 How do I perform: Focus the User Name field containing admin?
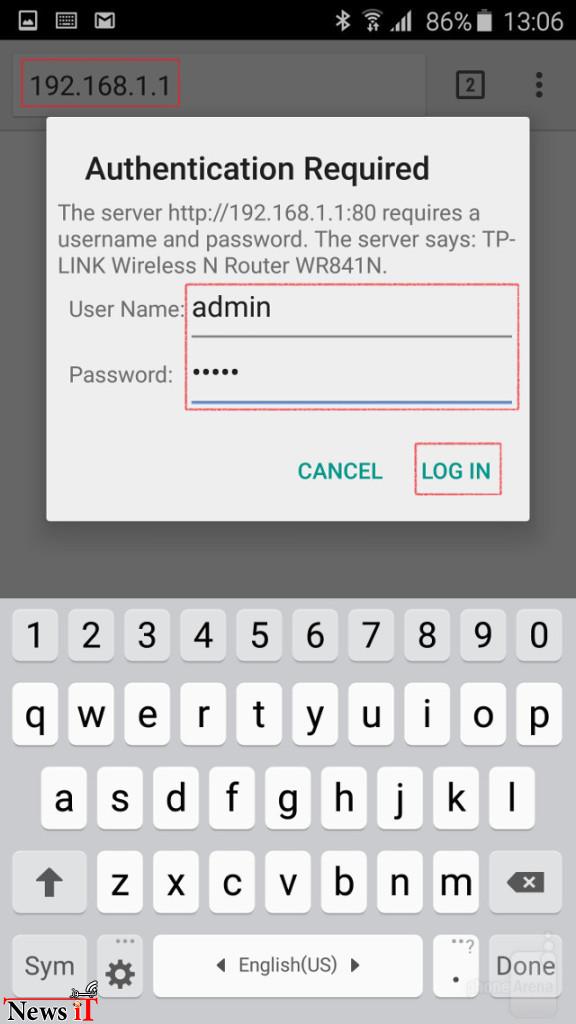351,312
